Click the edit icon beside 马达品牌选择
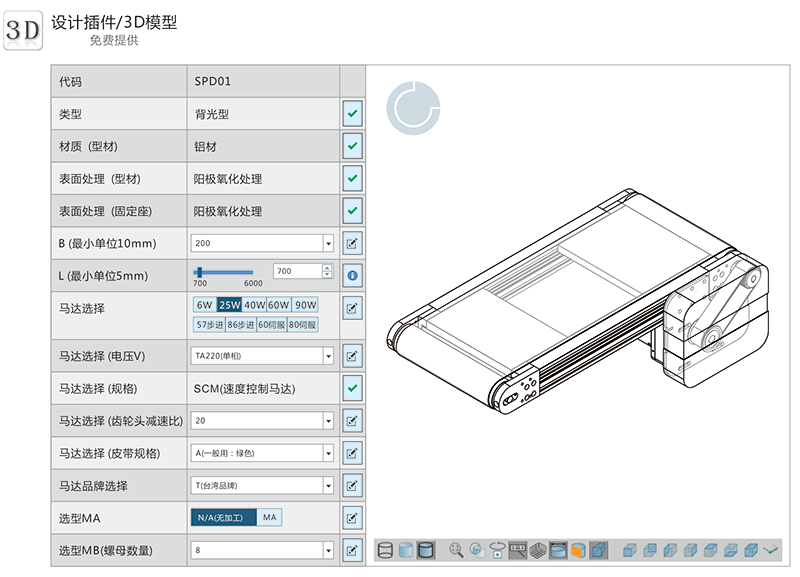Screen dimensions: 800x577 click(352, 486)
